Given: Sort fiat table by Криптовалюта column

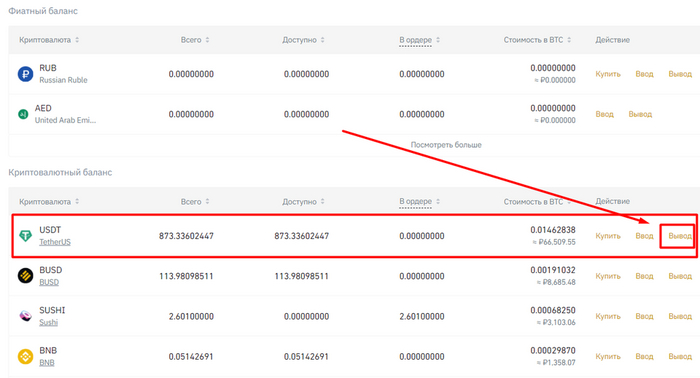Looking at the screenshot, I should tap(49, 40).
